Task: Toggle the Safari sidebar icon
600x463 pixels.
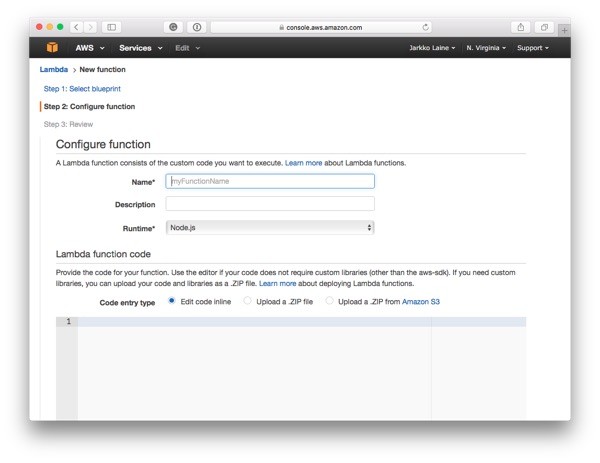Action: [111, 27]
